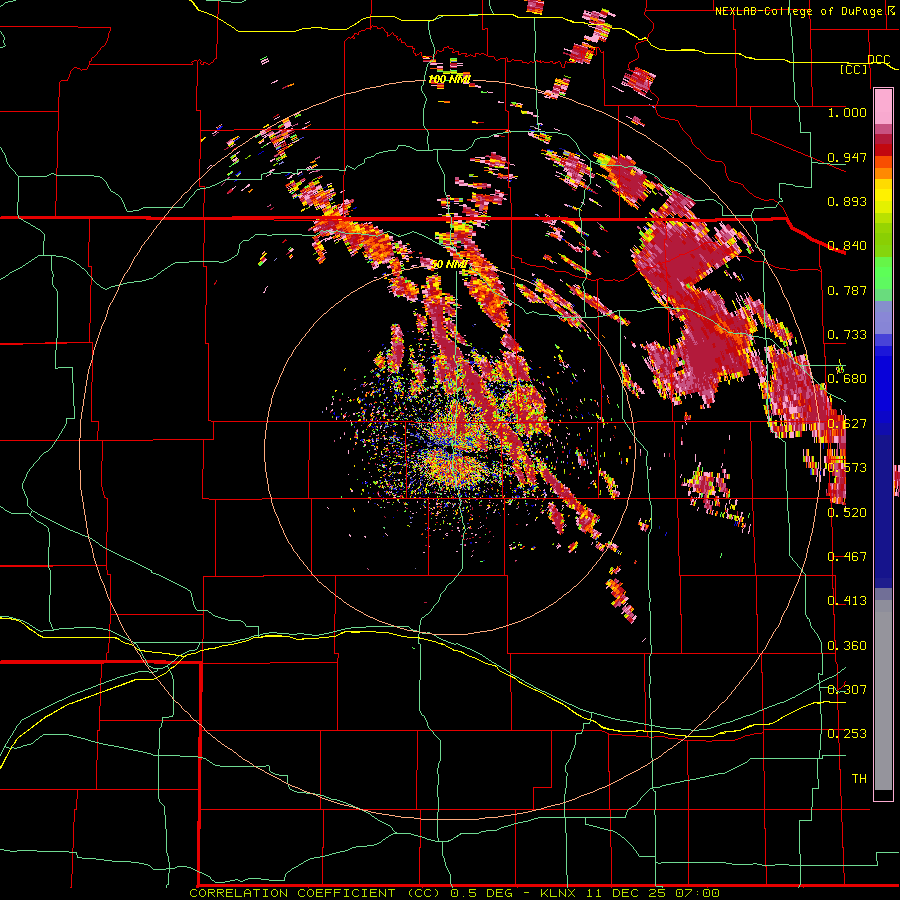This screenshot has height=900, width=900.
Task: Click the CORRELATION COEFFICIENT (CC) caption text
Action: tap(316, 893)
